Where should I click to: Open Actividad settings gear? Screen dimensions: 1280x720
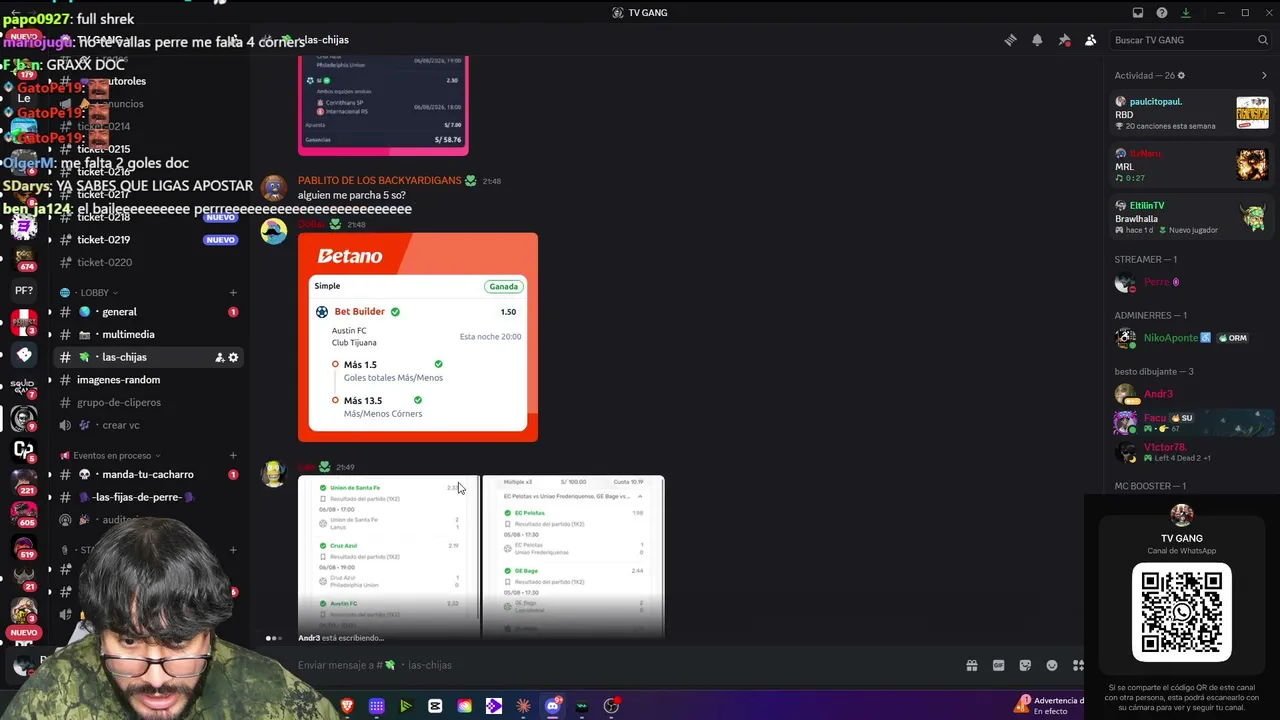(x=1181, y=75)
